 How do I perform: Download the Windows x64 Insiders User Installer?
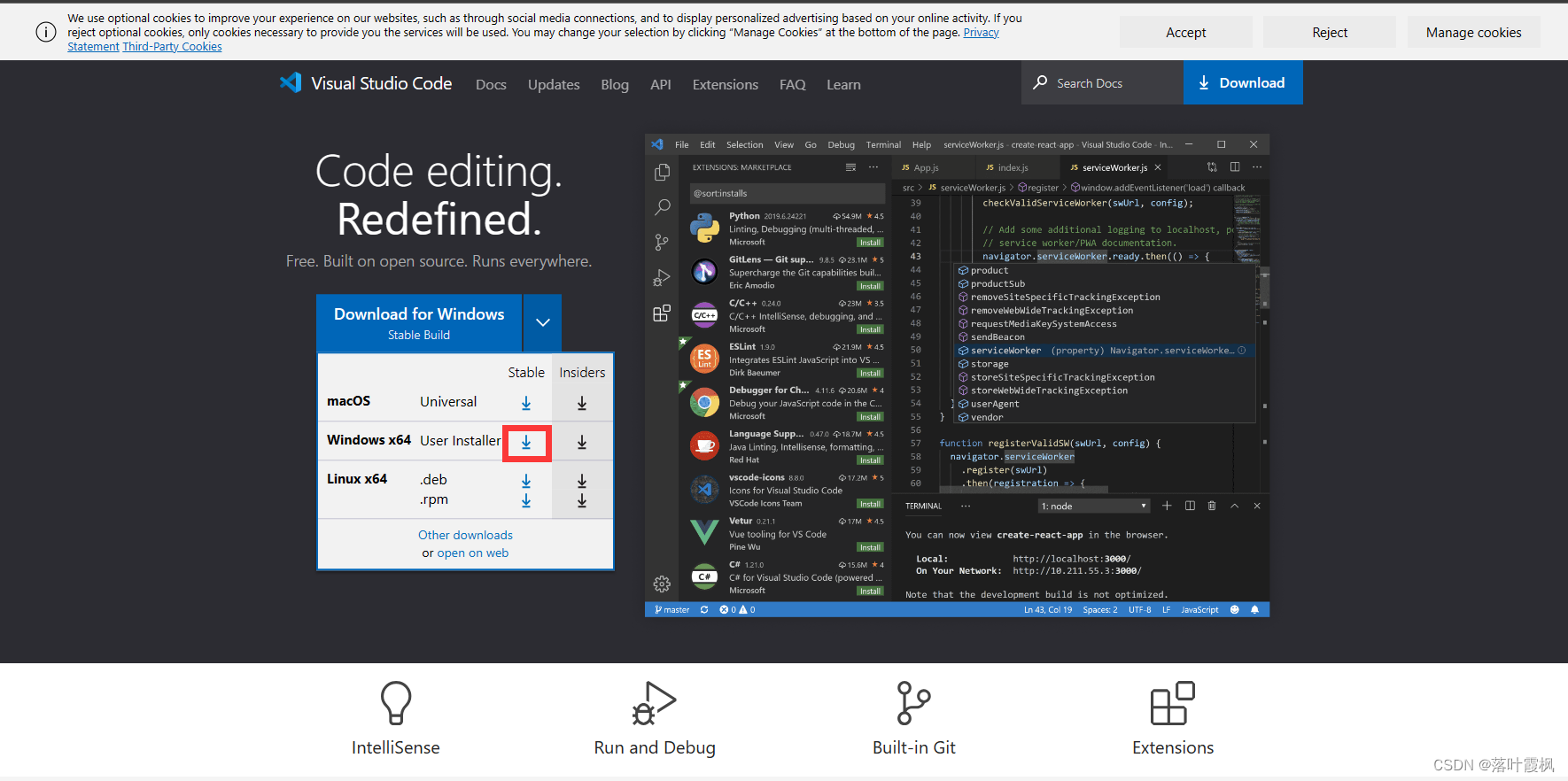pos(582,442)
